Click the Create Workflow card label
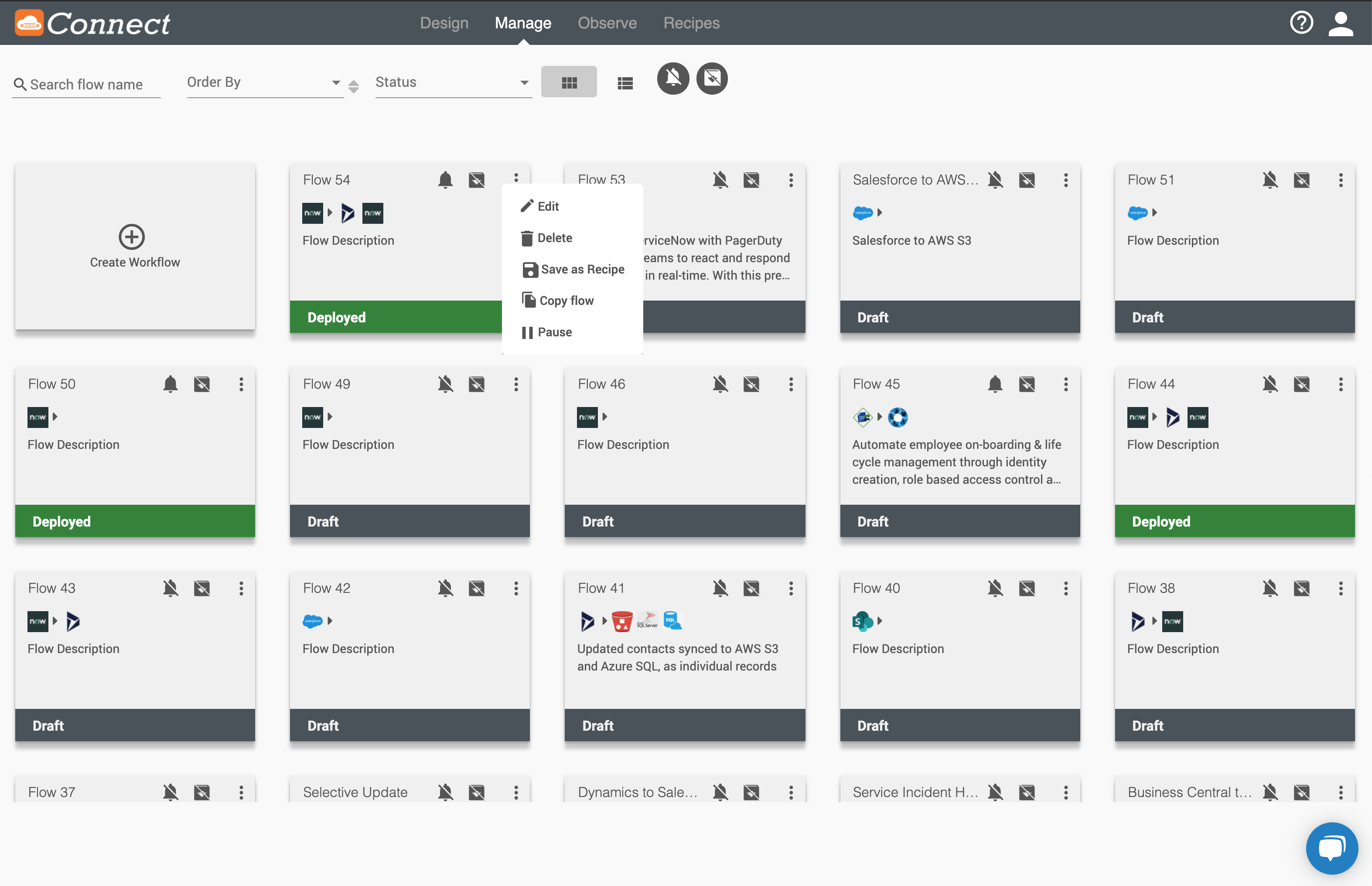This screenshot has width=1372, height=886. point(135,262)
